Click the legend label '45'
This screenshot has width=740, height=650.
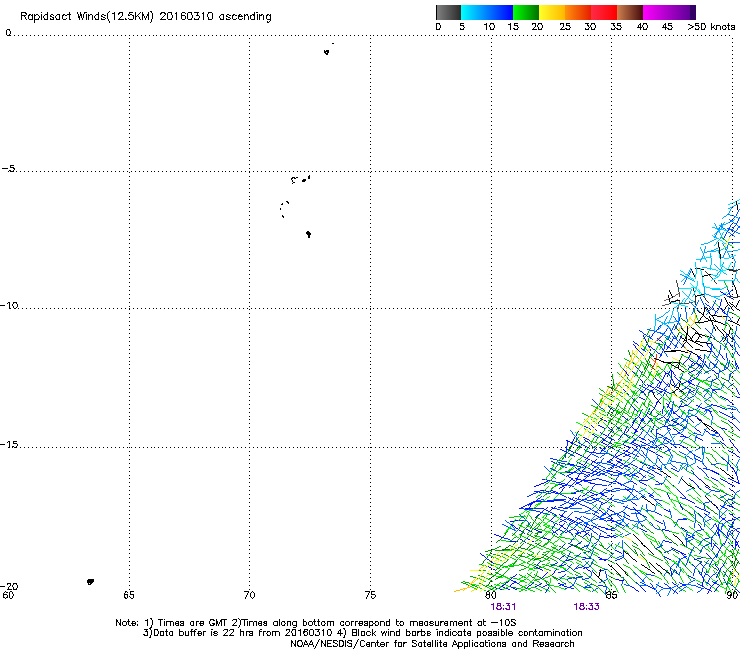(667, 27)
